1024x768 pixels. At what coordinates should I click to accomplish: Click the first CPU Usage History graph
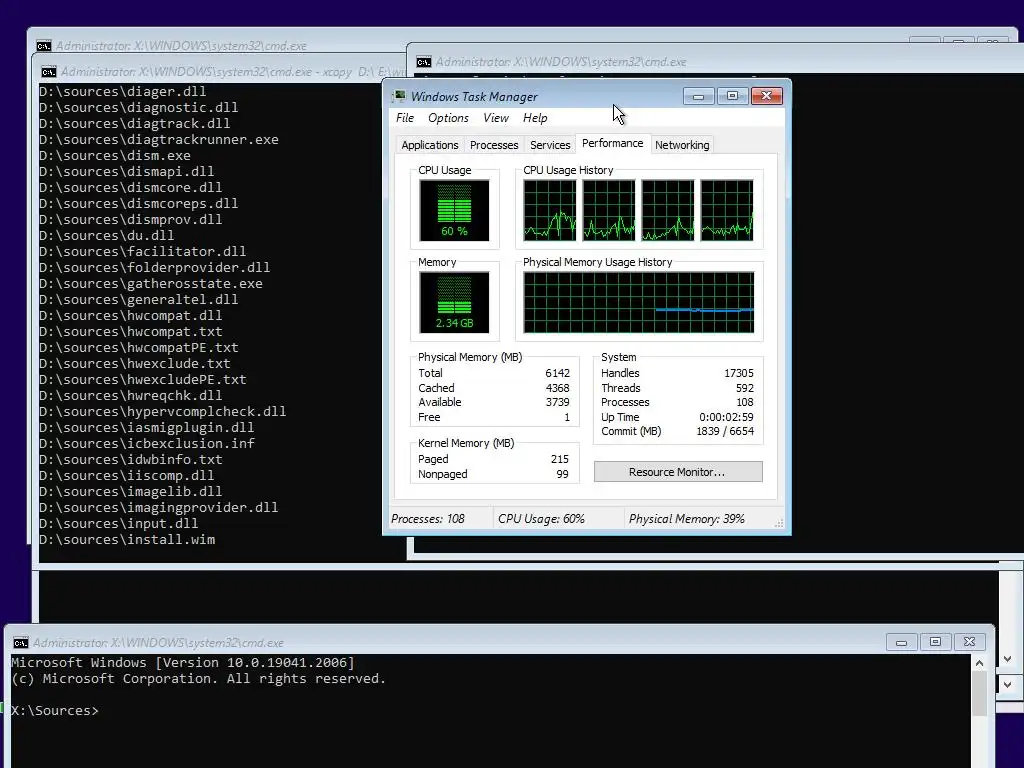point(550,210)
